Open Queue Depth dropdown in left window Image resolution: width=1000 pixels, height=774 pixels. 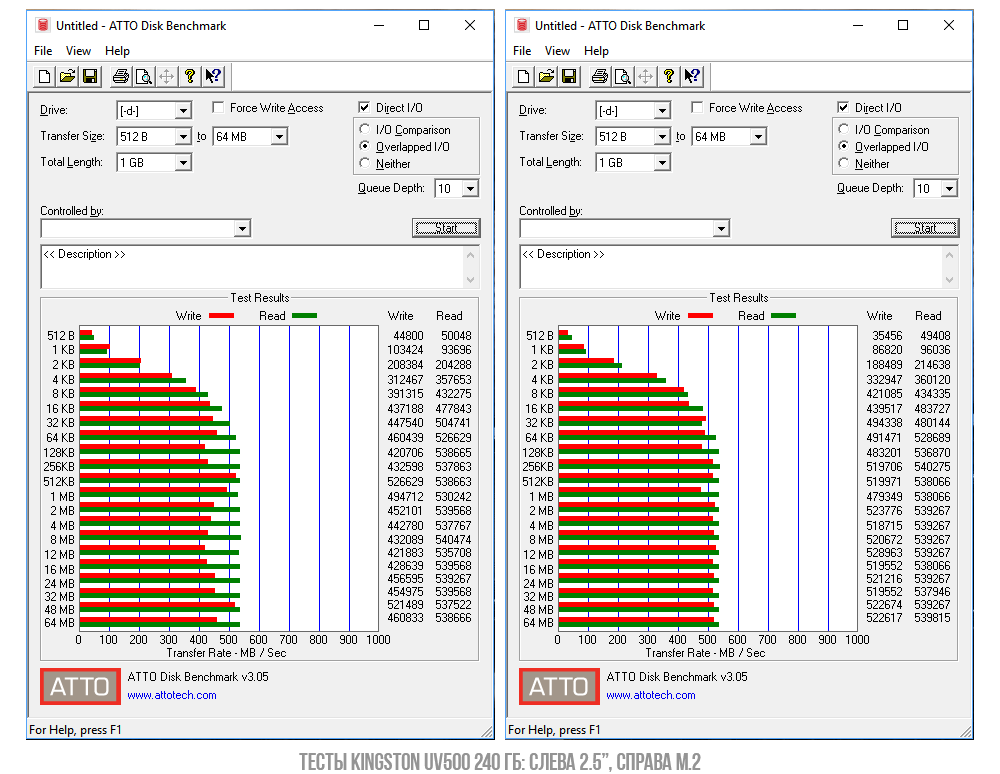tap(471, 189)
